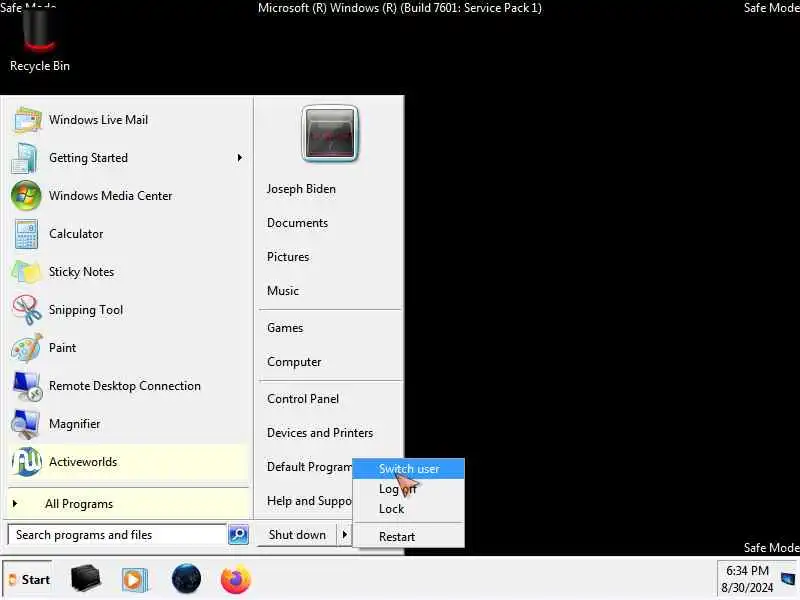Viewport: 800px width, 600px height.
Task: Open Joseph Biden user folder
Action: [x=301, y=189]
